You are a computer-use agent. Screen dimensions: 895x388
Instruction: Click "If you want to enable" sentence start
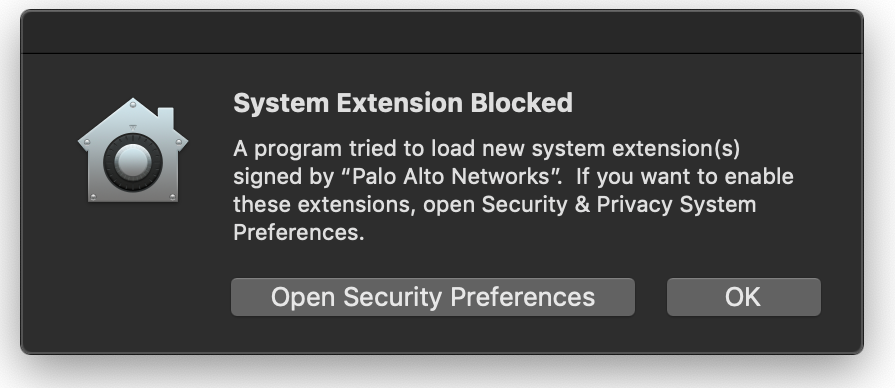click(684, 176)
